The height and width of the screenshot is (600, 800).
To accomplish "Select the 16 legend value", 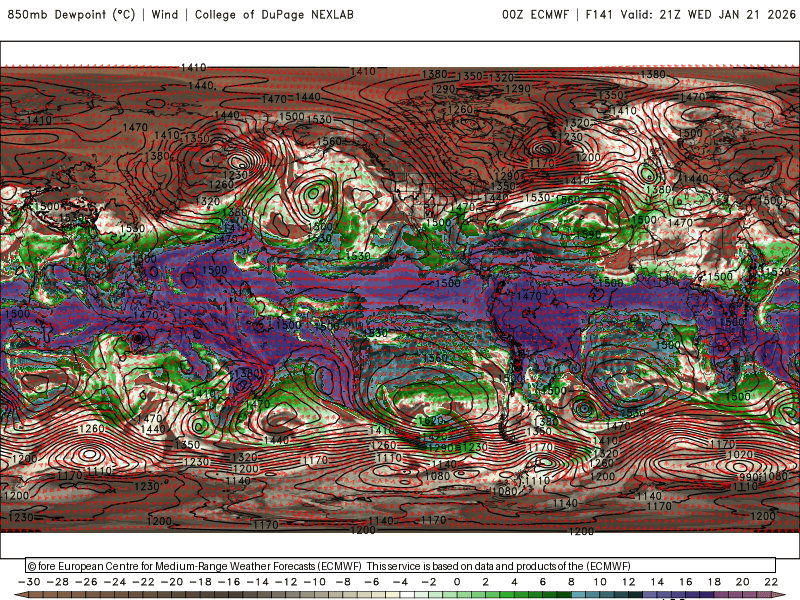I will tap(686, 582).
